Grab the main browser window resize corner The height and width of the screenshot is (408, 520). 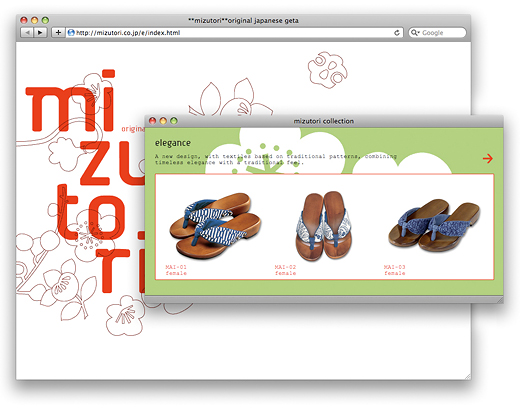[468, 376]
